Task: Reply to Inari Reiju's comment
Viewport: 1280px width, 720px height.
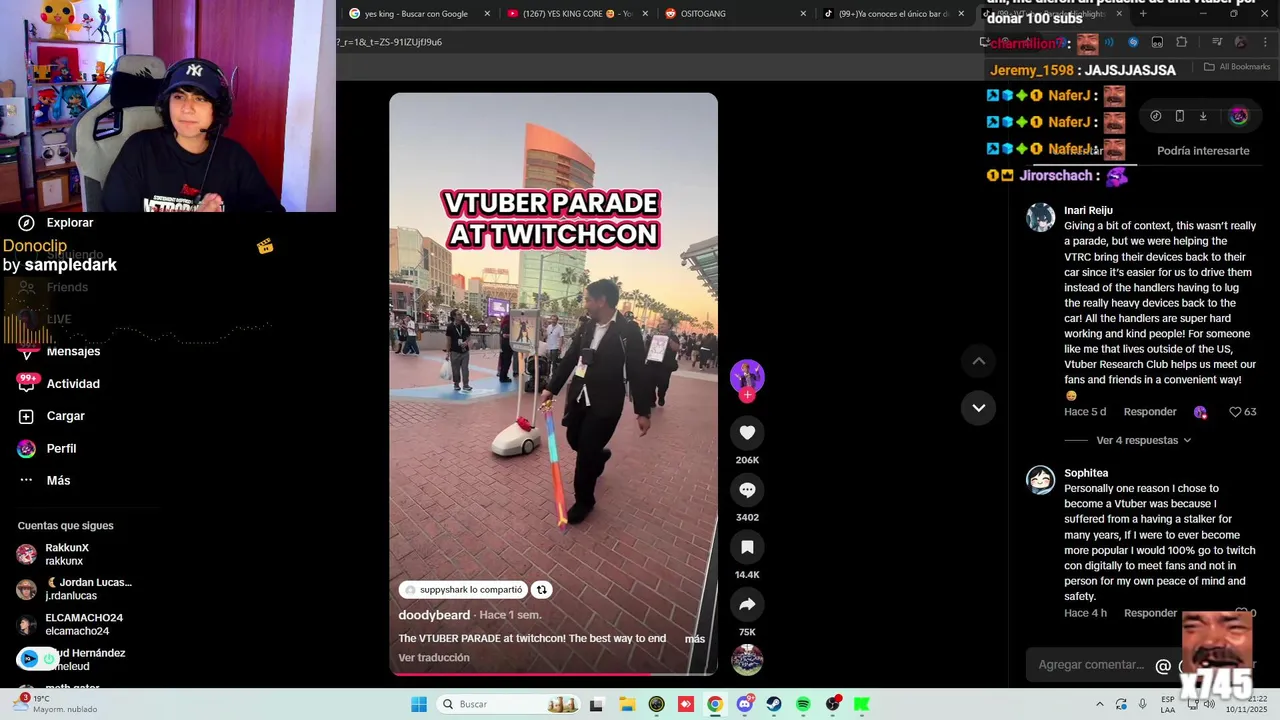Action: coord(1150,412)
